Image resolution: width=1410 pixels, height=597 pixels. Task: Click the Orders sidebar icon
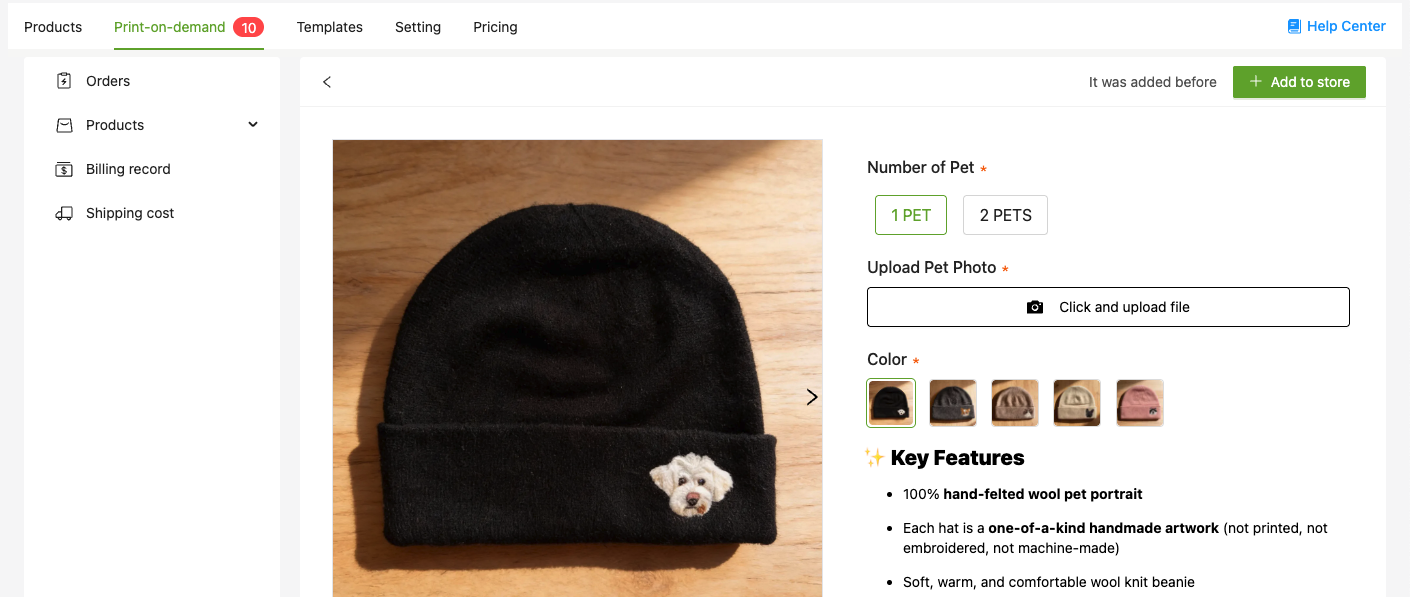coord(64,81)
